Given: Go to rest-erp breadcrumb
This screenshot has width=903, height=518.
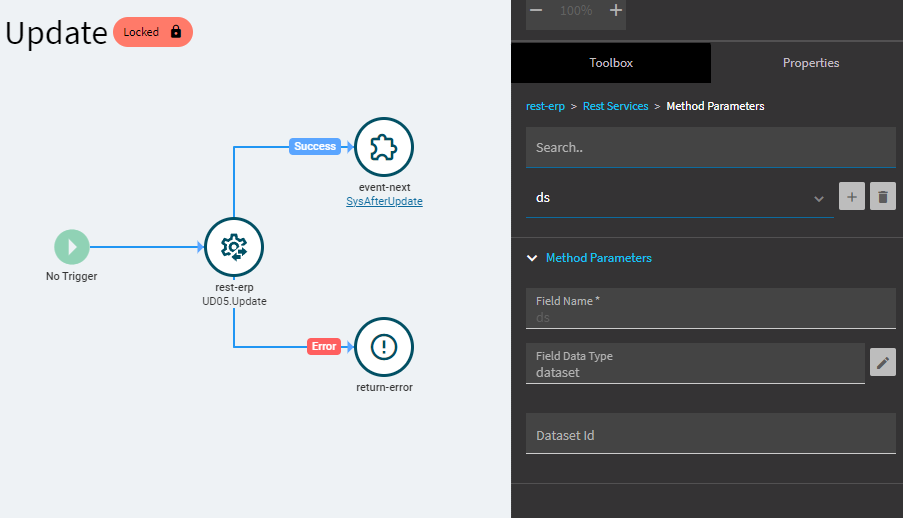Looking at the screenshot, I should point(545,106).
